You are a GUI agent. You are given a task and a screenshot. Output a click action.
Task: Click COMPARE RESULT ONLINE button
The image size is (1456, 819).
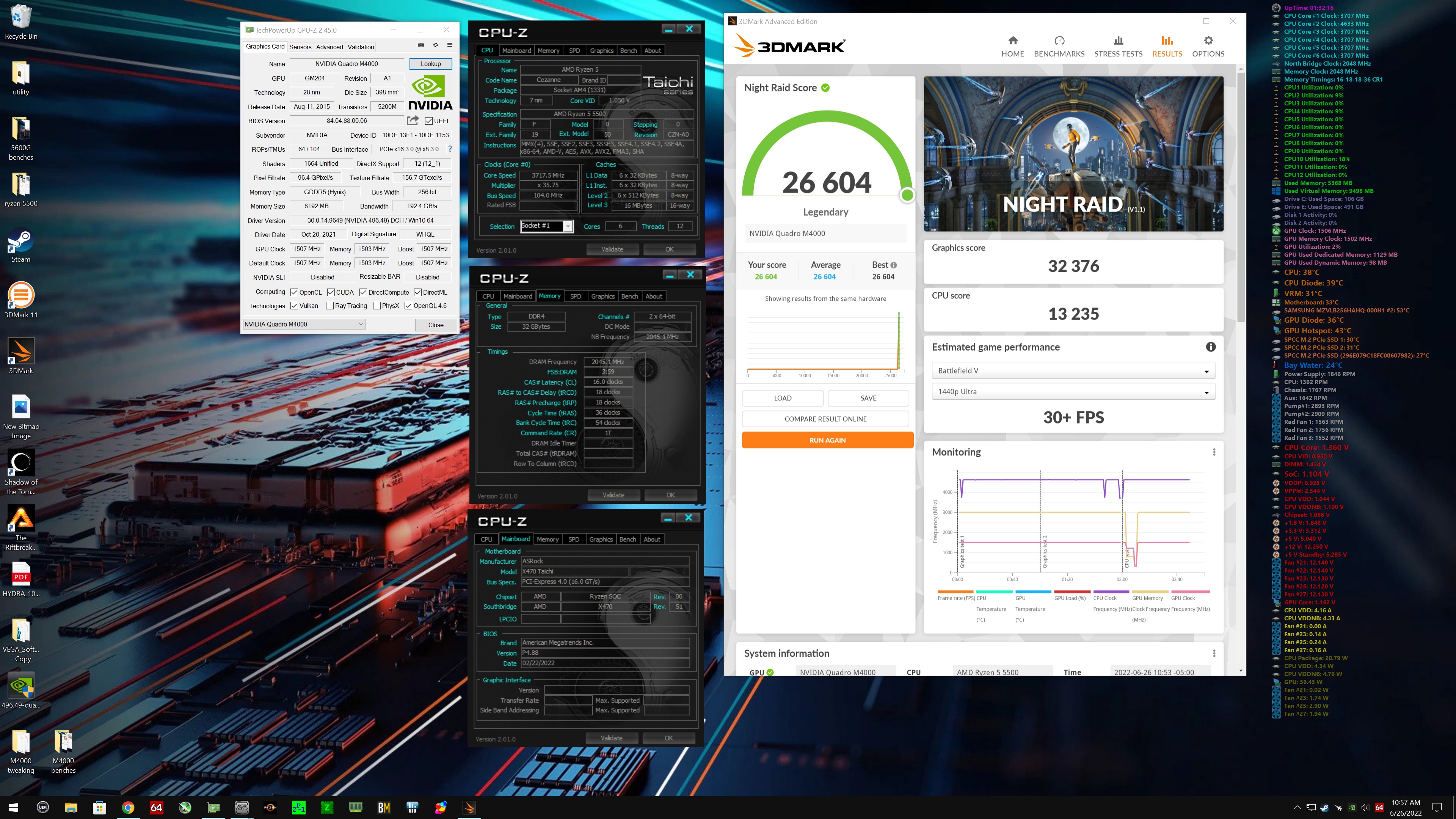825,419
